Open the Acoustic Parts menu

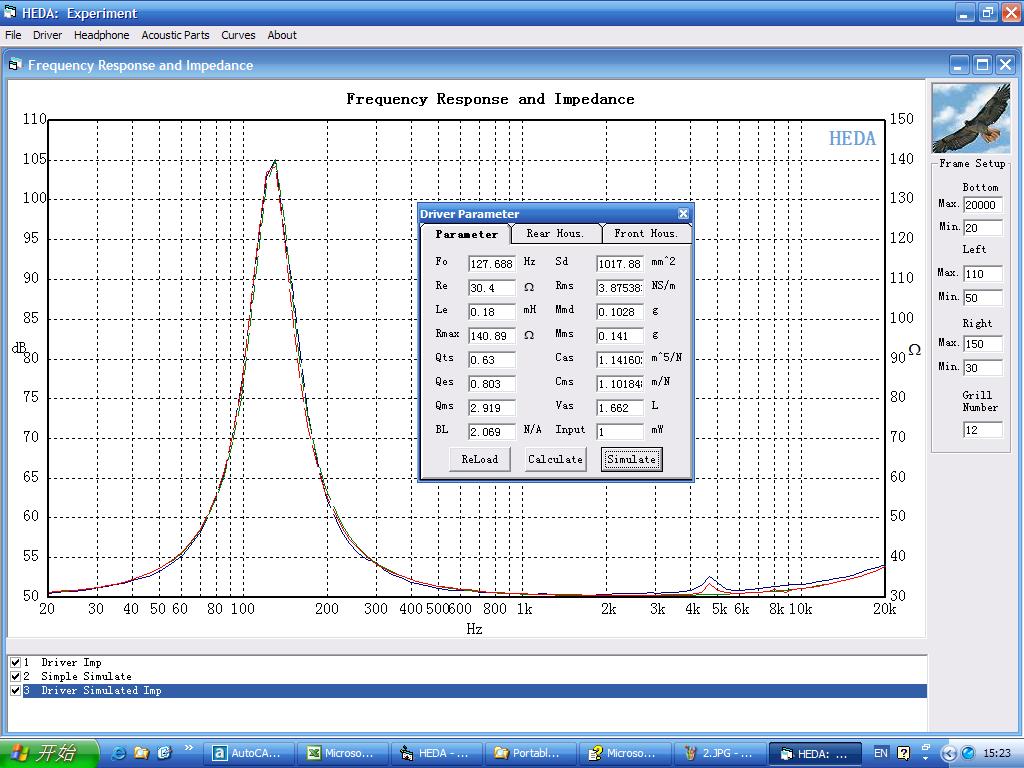point(175,35)
